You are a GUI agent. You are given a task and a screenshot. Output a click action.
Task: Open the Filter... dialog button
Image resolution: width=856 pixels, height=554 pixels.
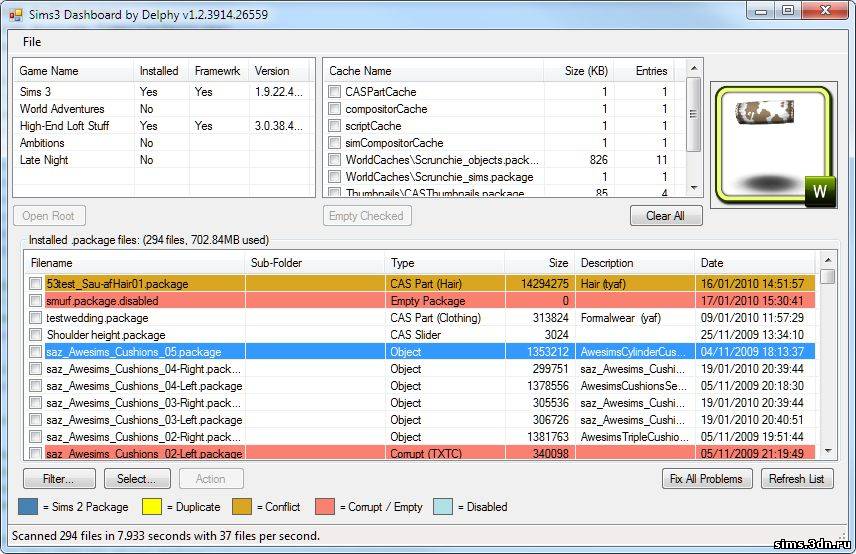coord(59,479)
